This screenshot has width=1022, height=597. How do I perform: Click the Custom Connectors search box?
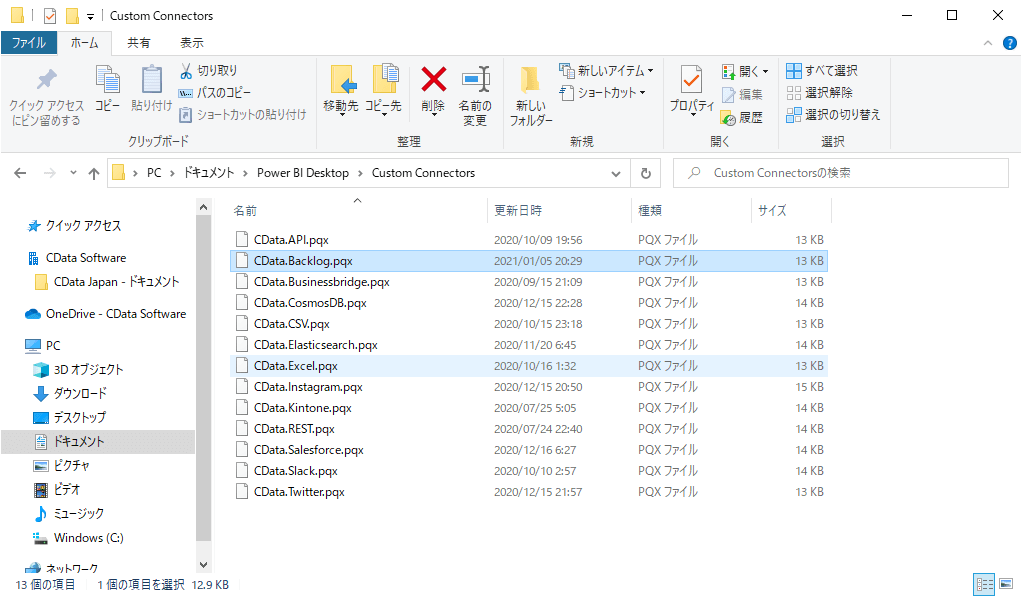(x=841, y=173)
